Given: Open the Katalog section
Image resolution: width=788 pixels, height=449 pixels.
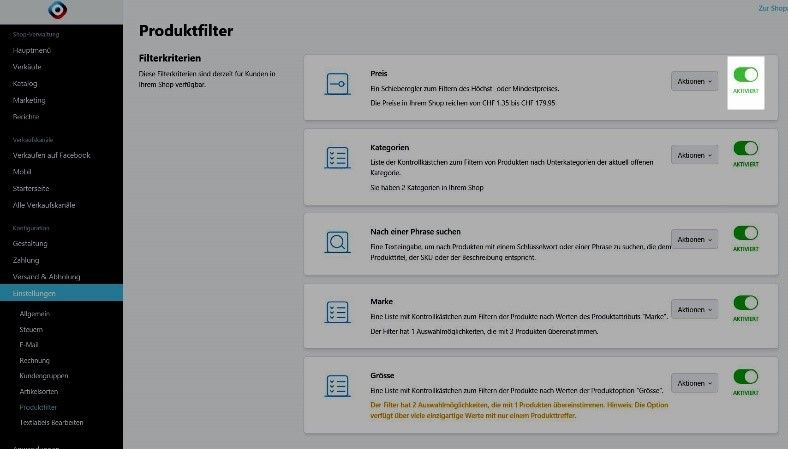Looking at the screenshot, I should [x=25, y=83].
